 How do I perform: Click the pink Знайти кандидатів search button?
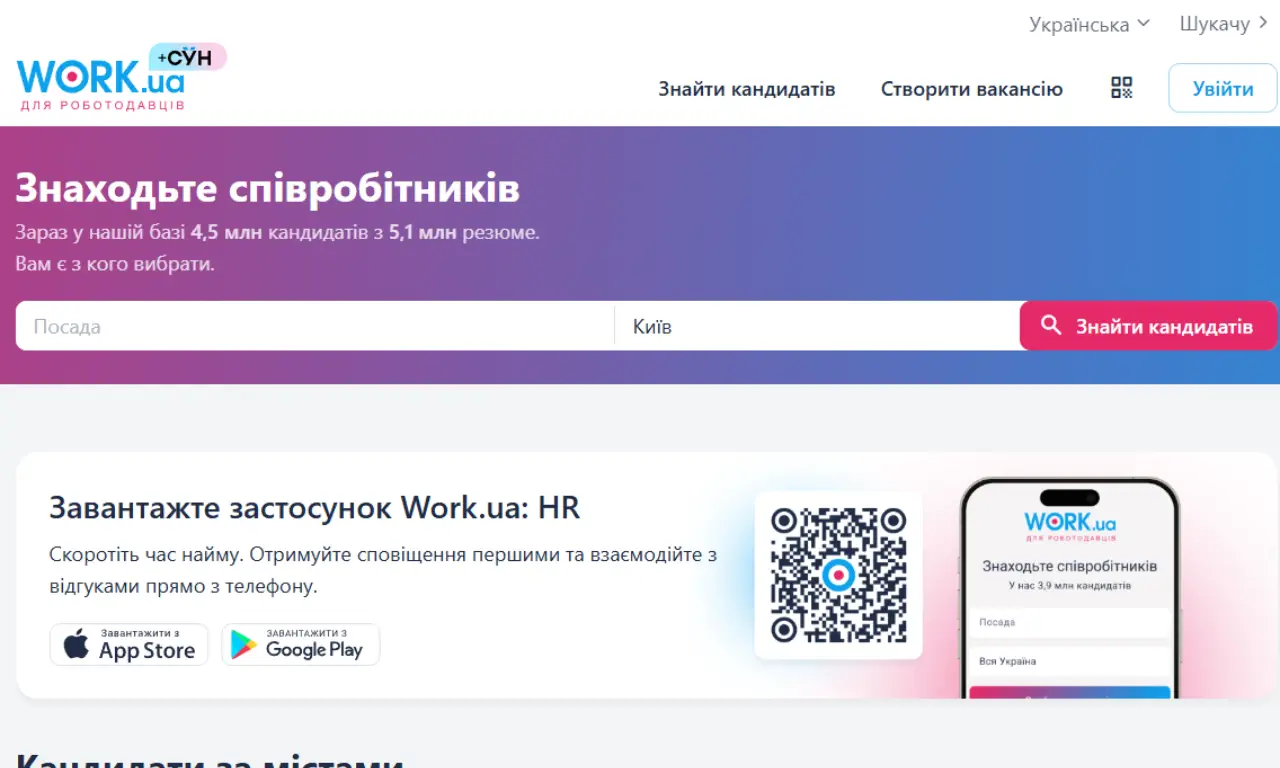tap(1148, 325)
